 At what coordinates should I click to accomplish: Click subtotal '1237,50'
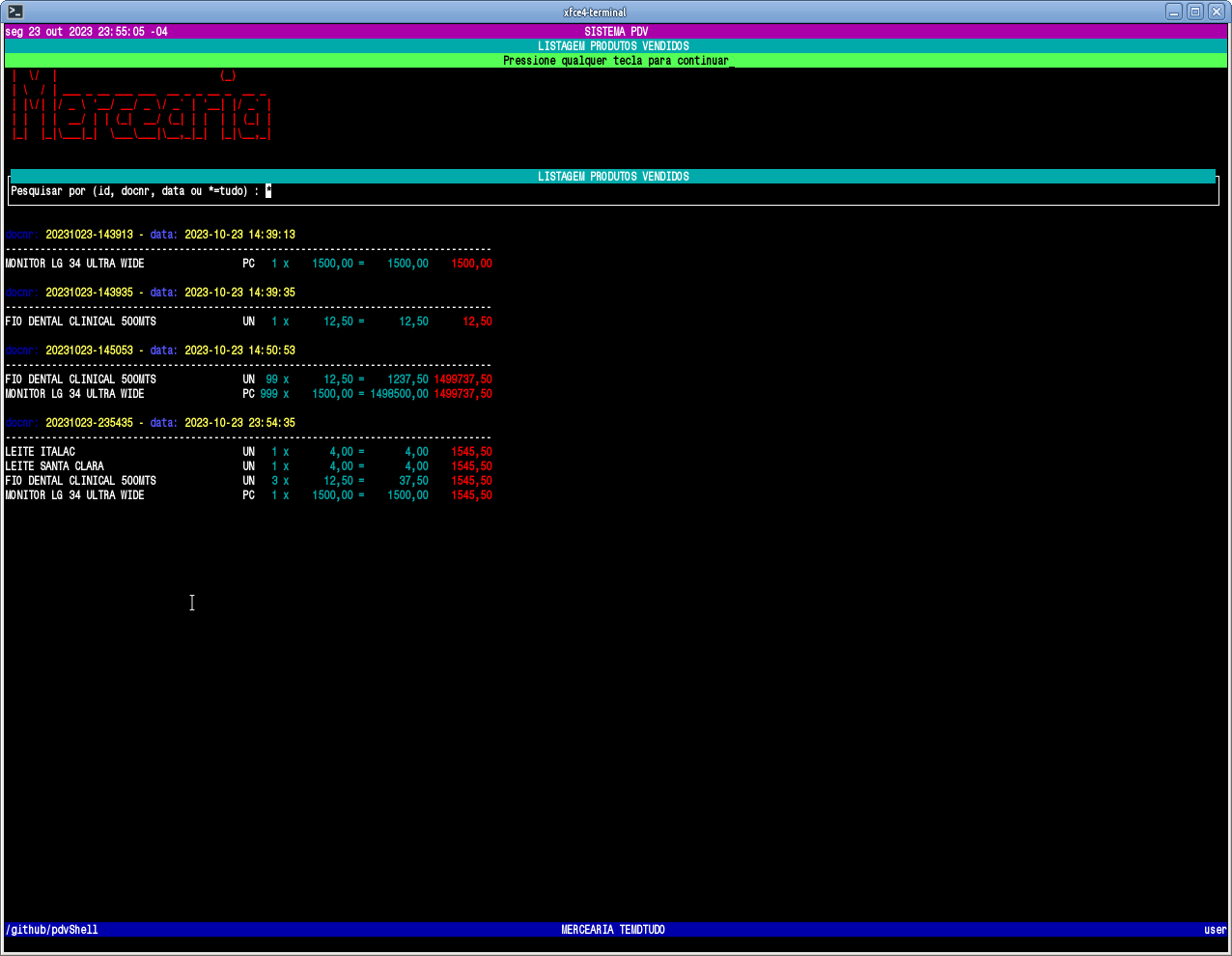pyautogui.click(x=407, y=380)
